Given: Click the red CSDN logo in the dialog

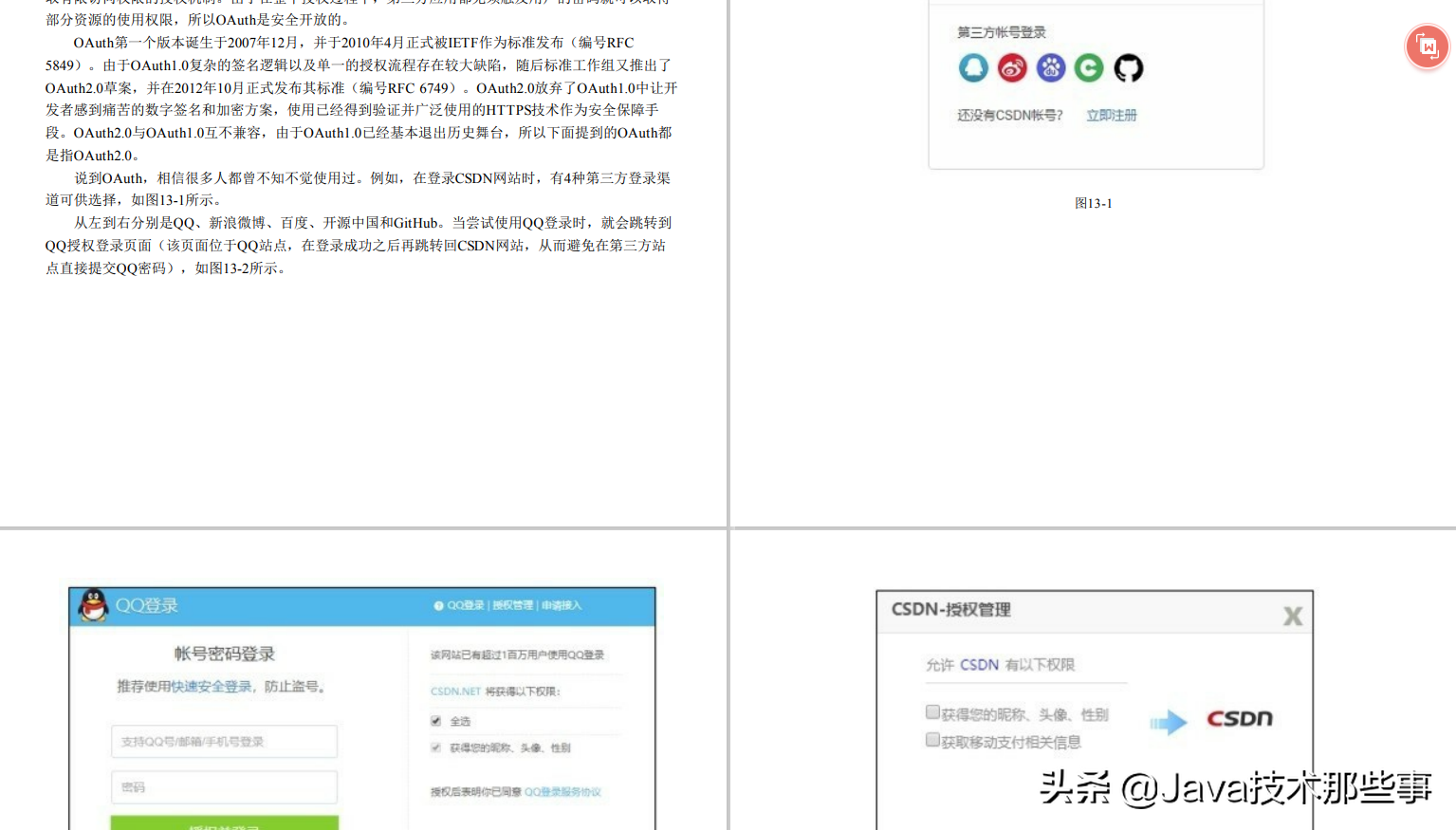Looking at the screenshot, I should coord(1240,719).
